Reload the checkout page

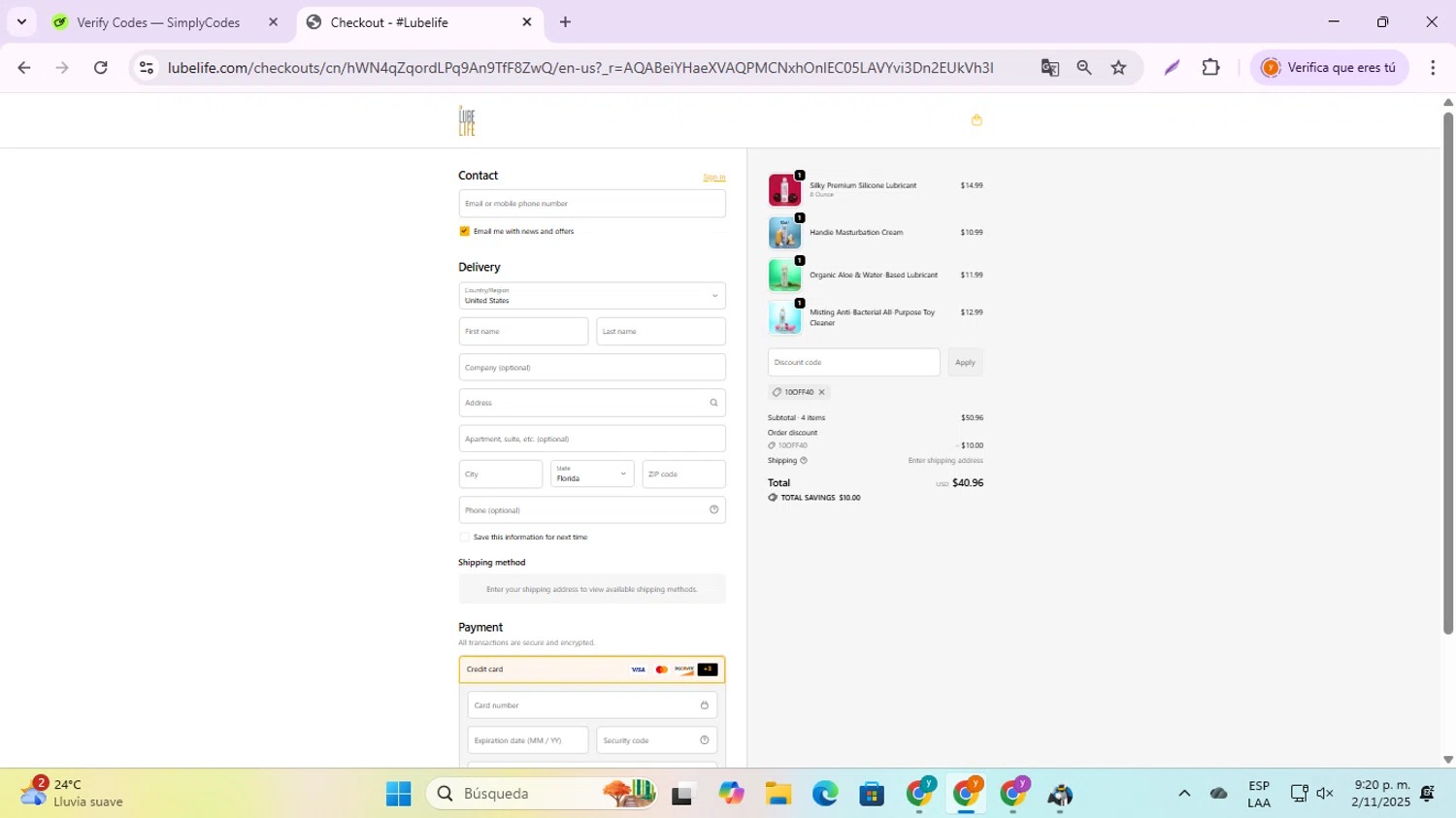(x=101, y=67)
